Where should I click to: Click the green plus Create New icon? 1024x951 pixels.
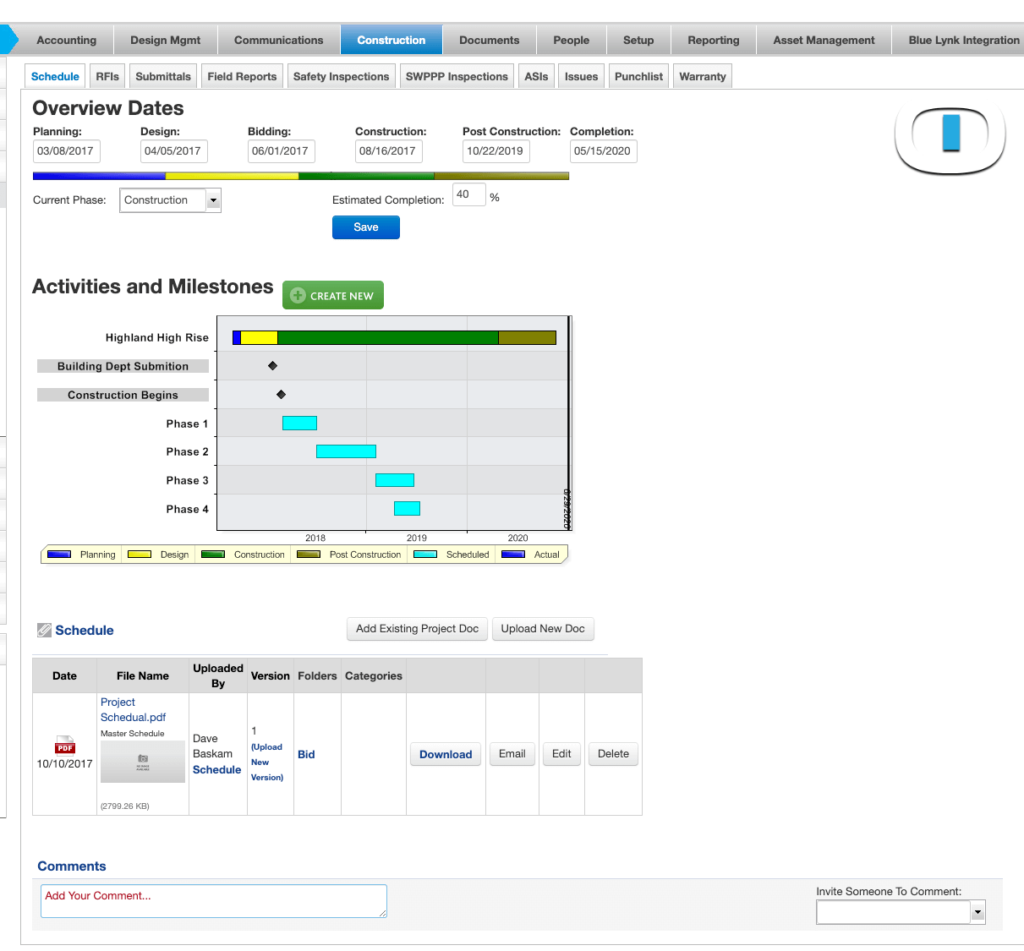coord(298,295)
